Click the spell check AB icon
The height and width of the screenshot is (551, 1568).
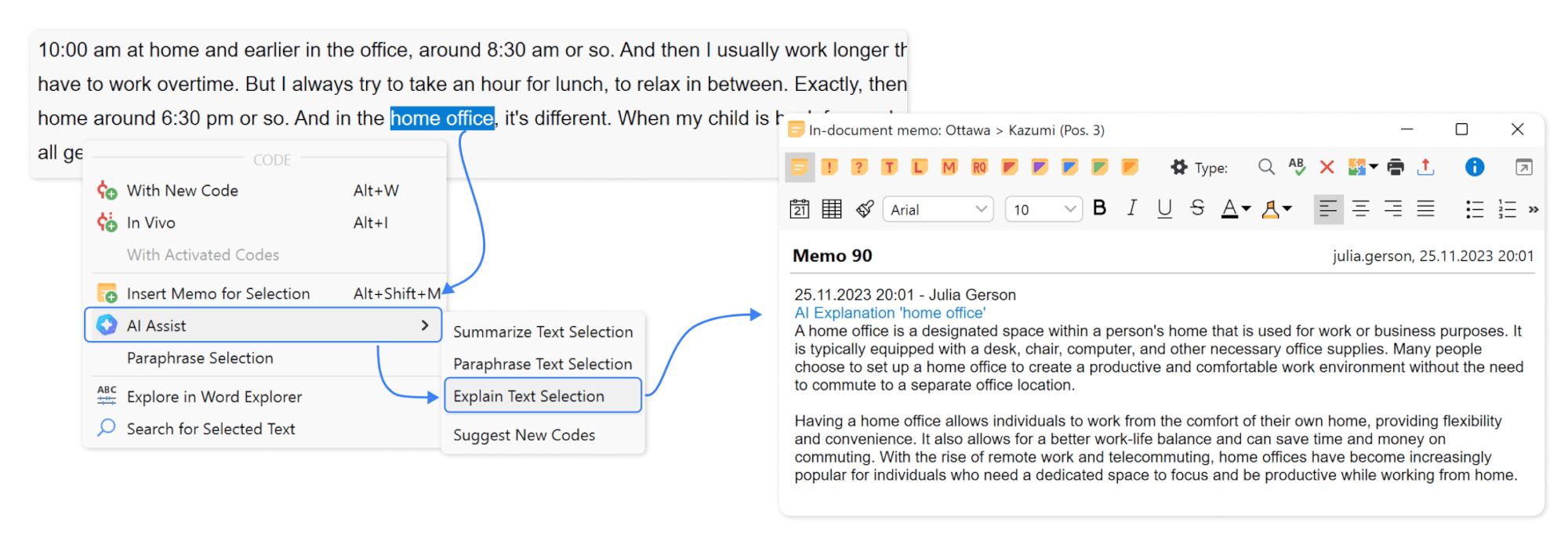pos(1296,167)
